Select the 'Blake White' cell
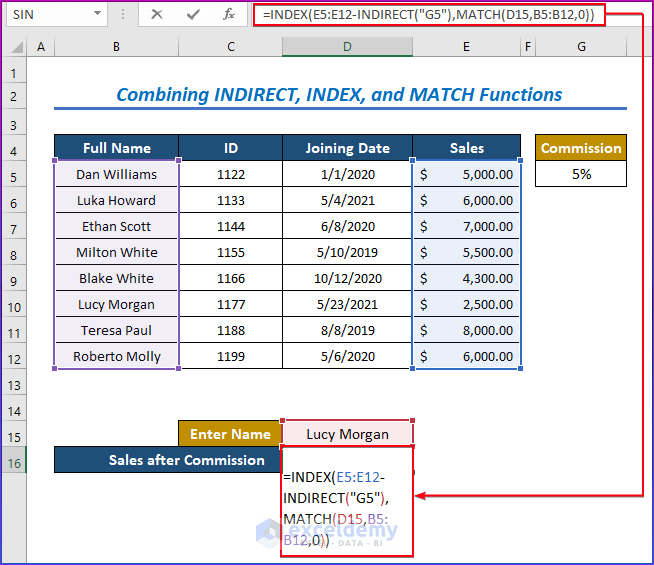 pyautogui.click(x=116, y=278)
